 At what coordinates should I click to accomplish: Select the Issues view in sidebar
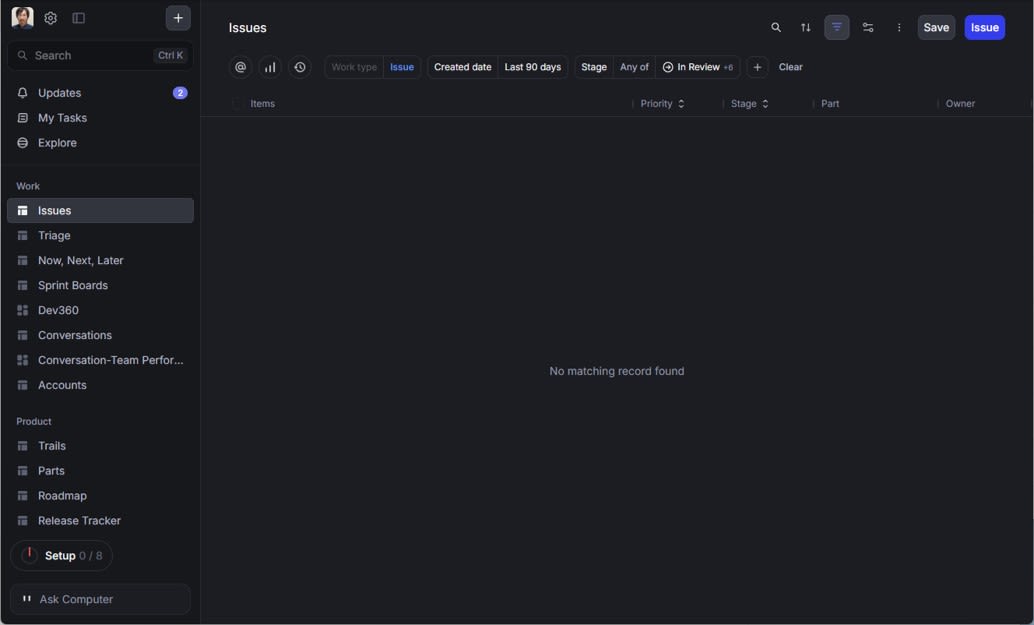(x=100, y=210)
